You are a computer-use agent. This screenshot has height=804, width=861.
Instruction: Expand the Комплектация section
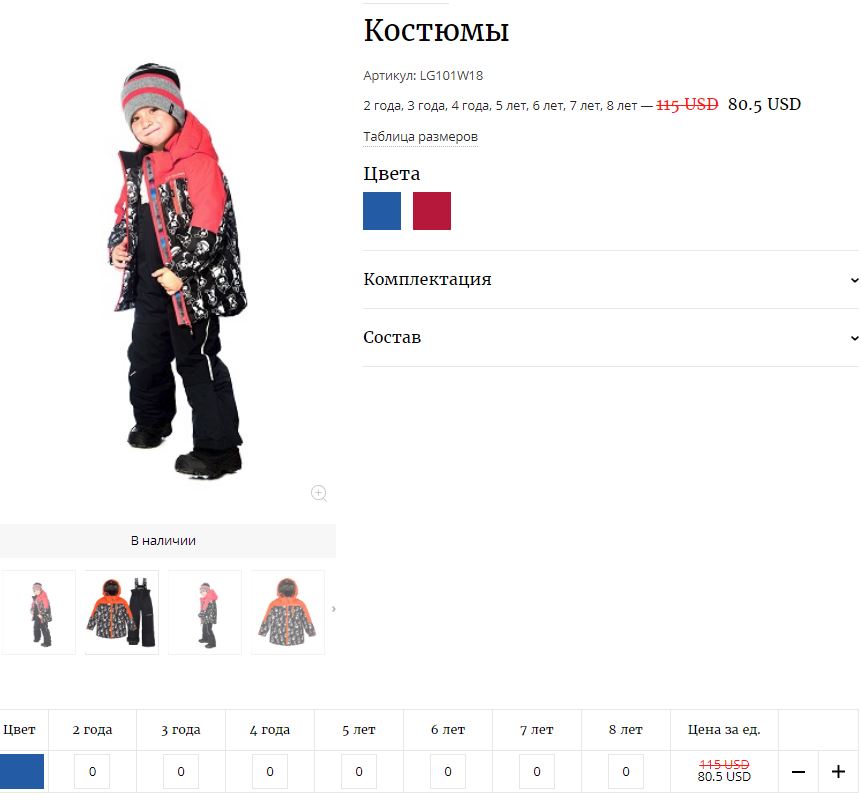[611, 280]
